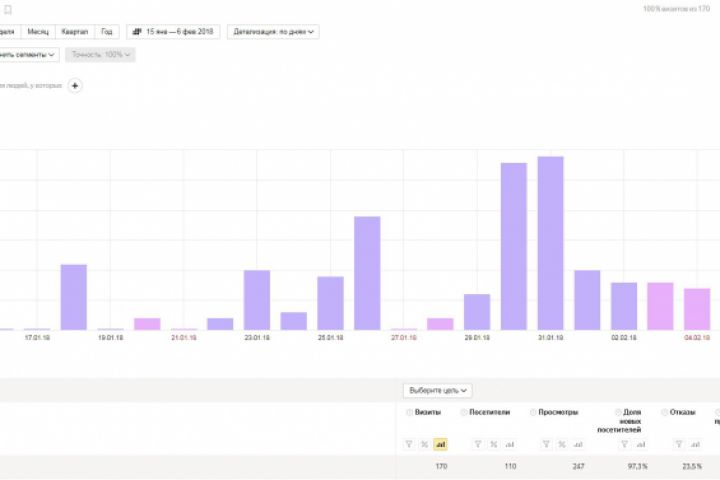The width and height of the screenshot is (720, 480).
Task: Click the 19.01.18 axis date label
Action: tap(110, 338)
